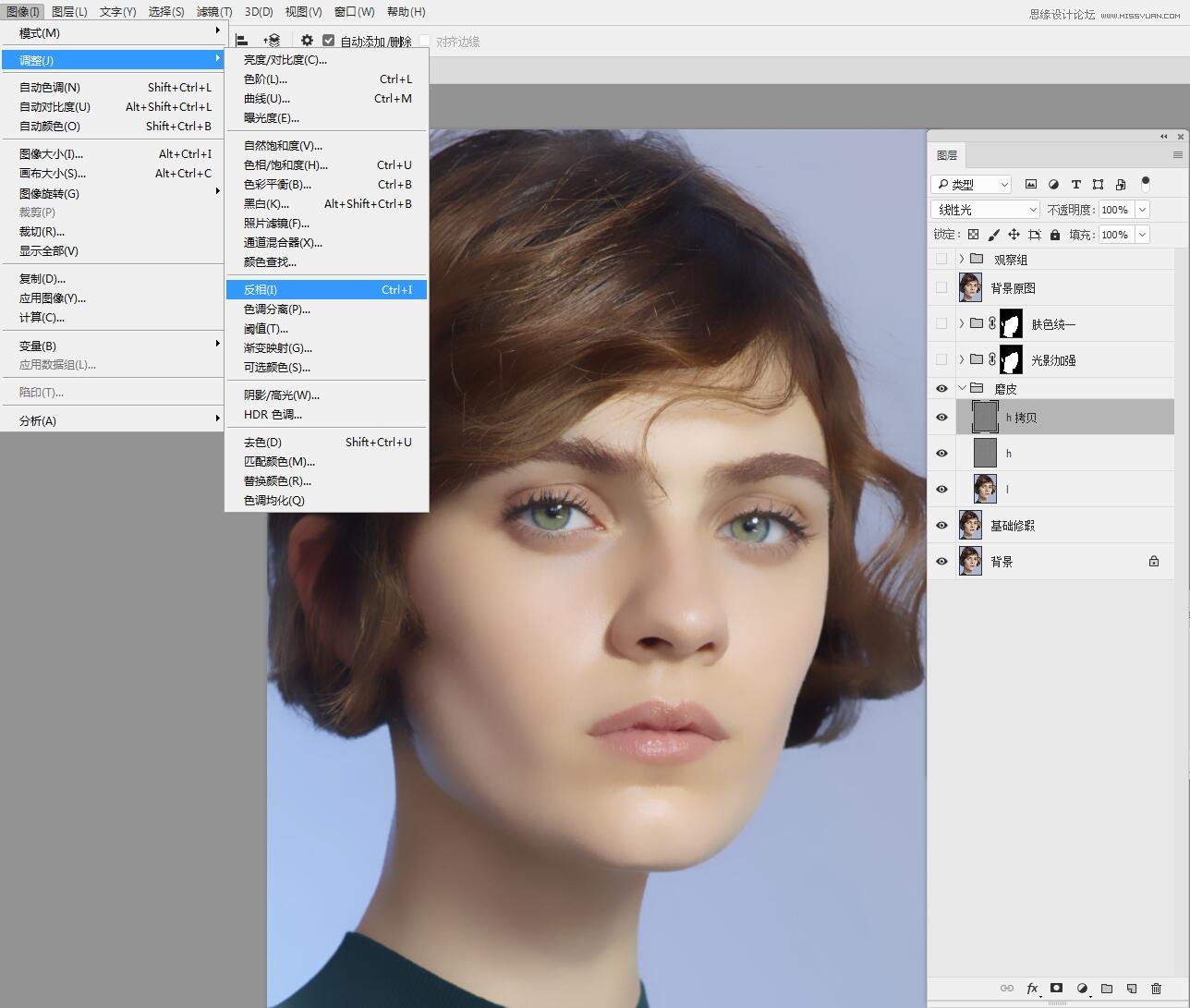Expand the 观察组 layer group
The height and width of the screenshot is (1008, 1190).
(961, 260)
